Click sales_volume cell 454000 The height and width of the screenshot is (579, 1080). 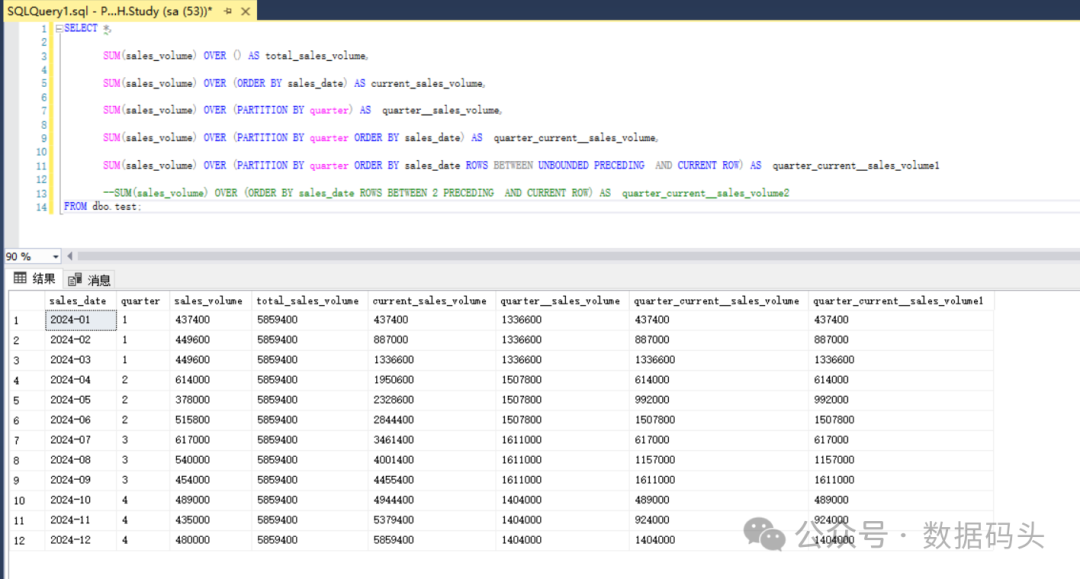pyautogui.click(x=210, y=480)
